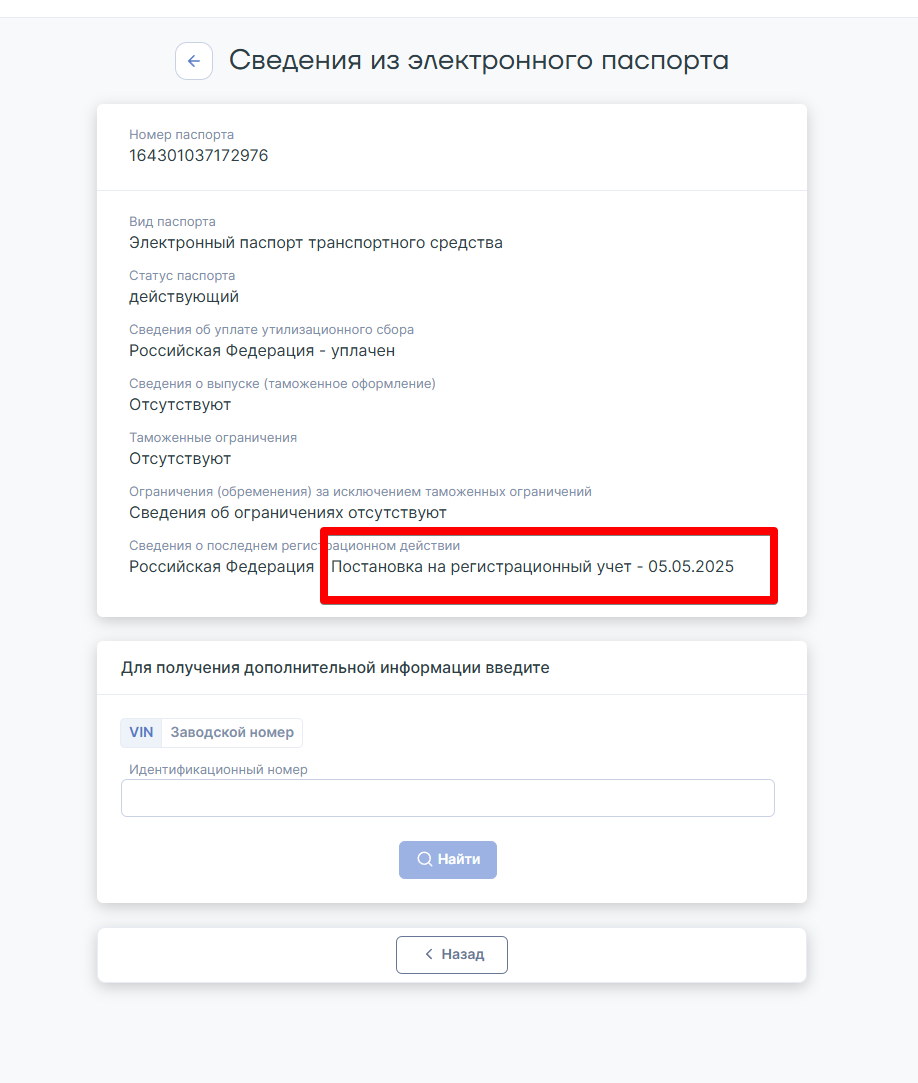Image resolution: width=918 pixels, height=1083 pixels.
Task: Click Электронный паспорт транспортного средства value
Action: pos(316,243)
